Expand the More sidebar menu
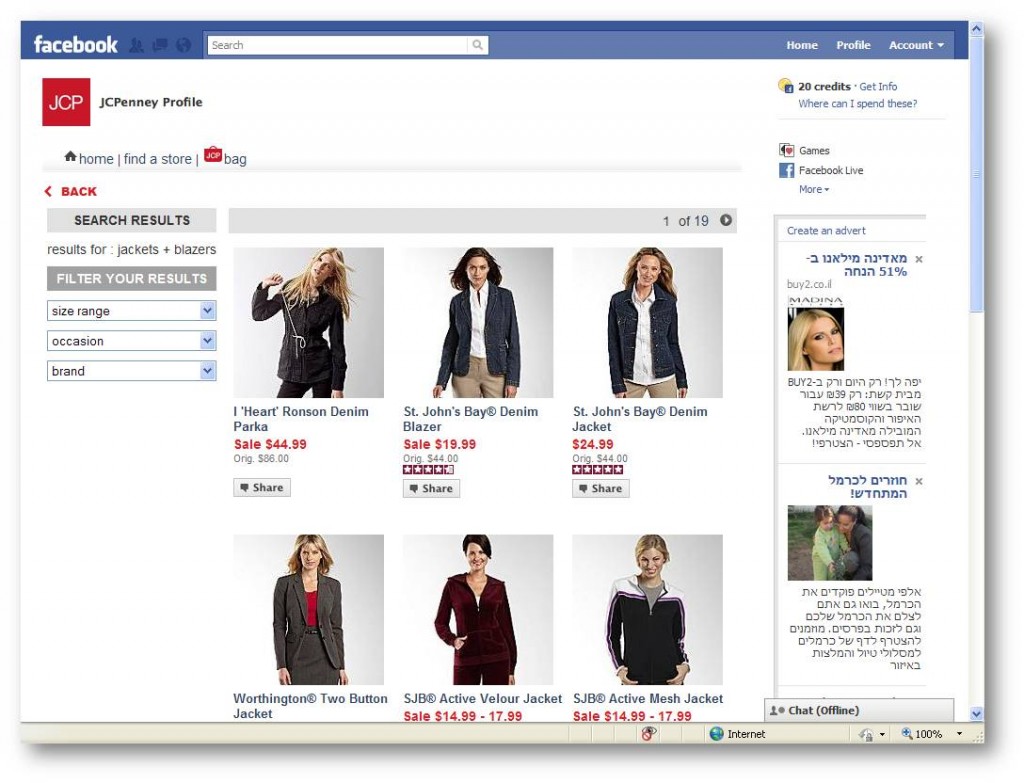 814,189
